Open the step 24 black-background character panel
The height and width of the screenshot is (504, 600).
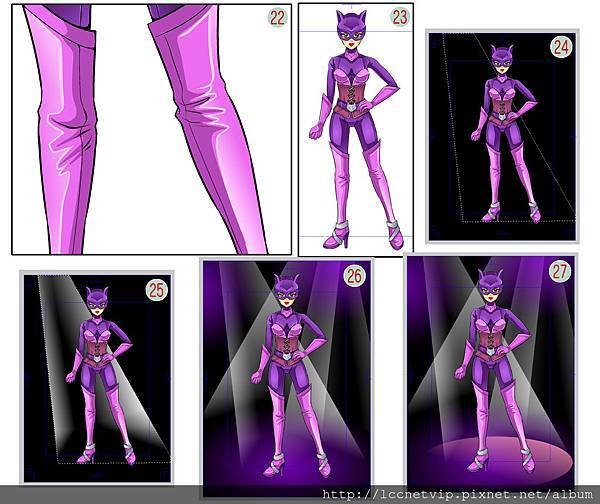click(x=502, y=136)
